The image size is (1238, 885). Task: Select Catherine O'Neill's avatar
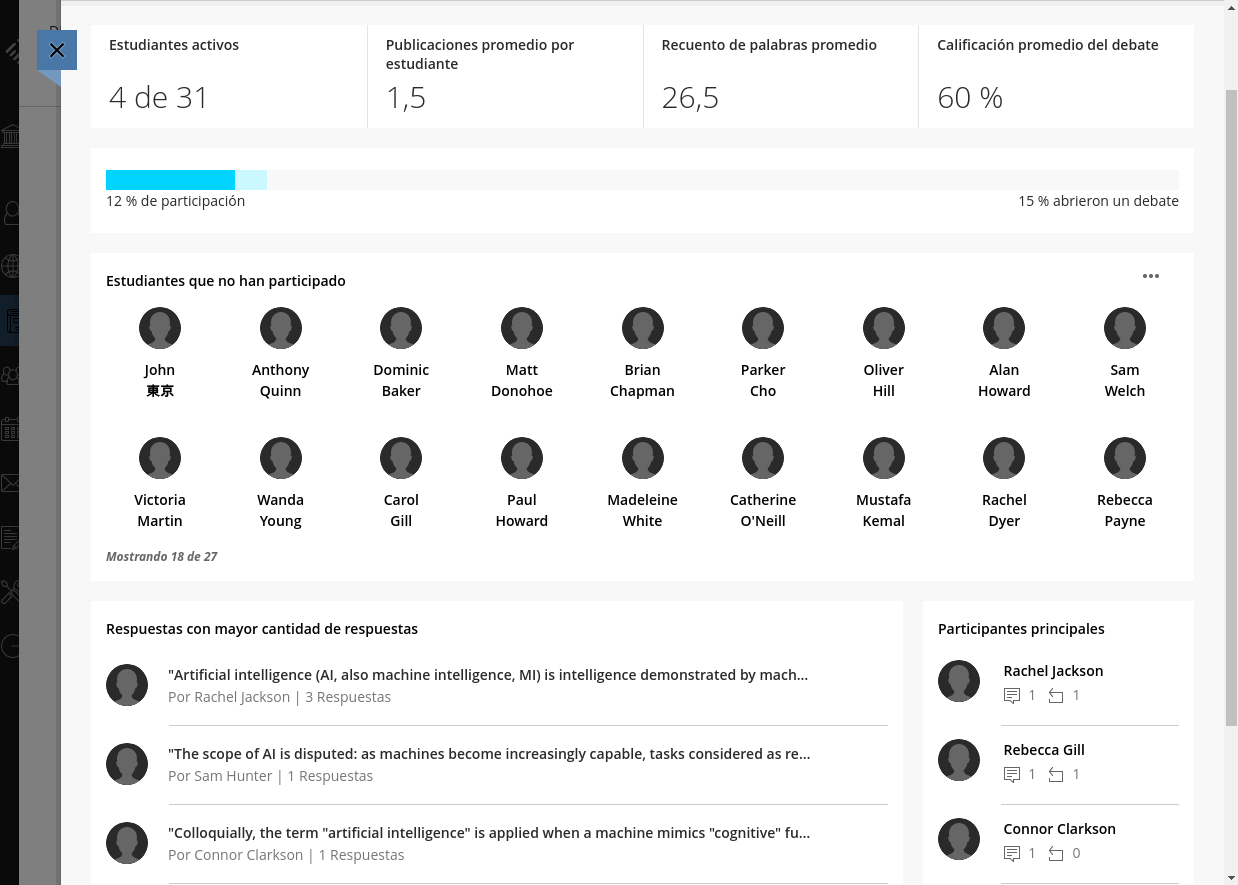coord(763,458)
